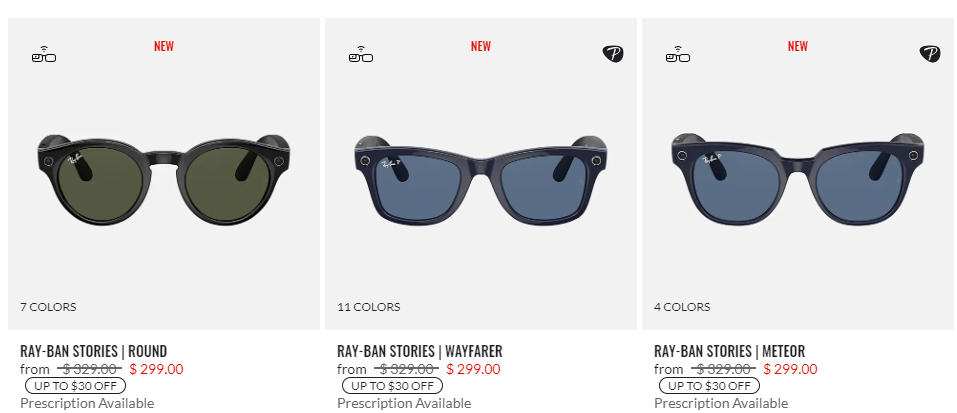
Task: Open Ray-Ban Stories | Round title link
Action: pos(93,351)
